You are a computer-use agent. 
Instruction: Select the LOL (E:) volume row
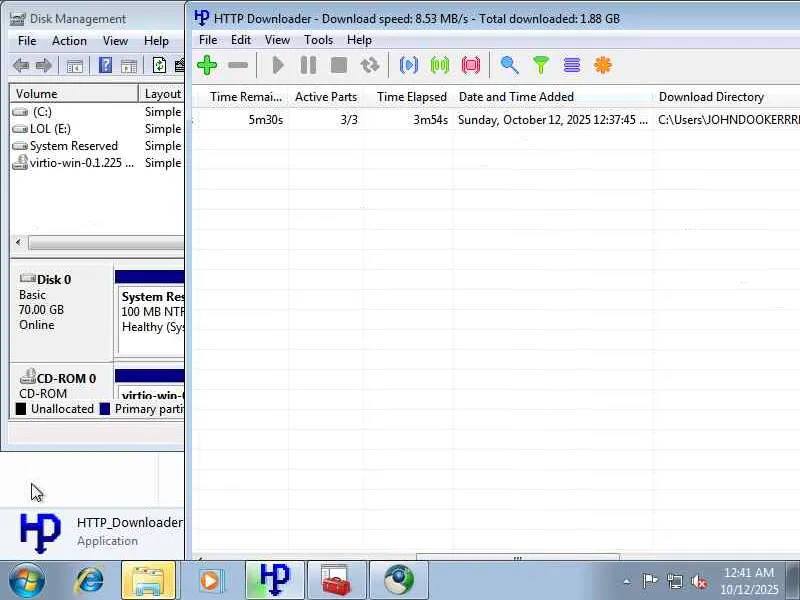[97, 129]
